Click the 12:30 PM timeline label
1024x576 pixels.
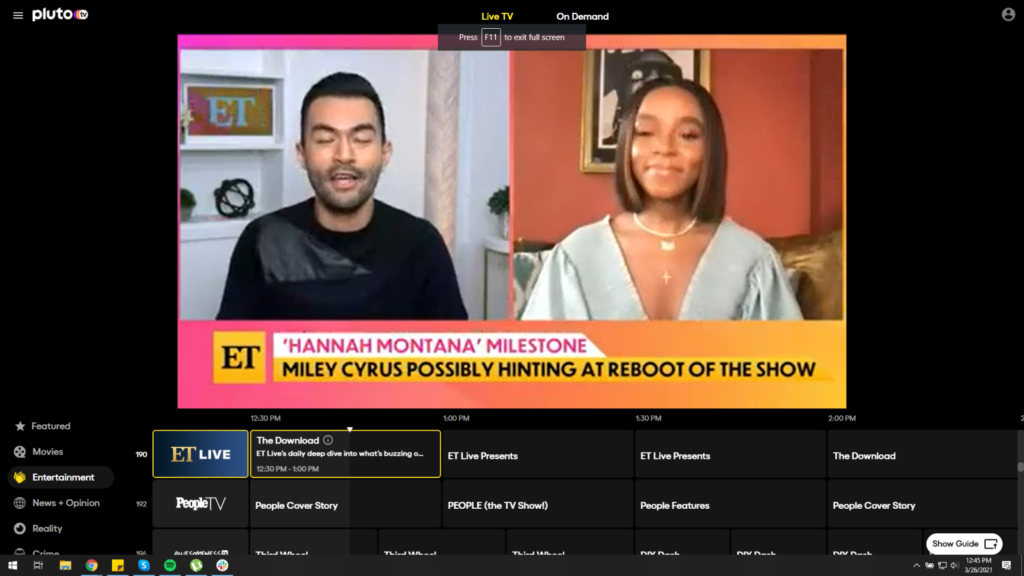(265, 418)
